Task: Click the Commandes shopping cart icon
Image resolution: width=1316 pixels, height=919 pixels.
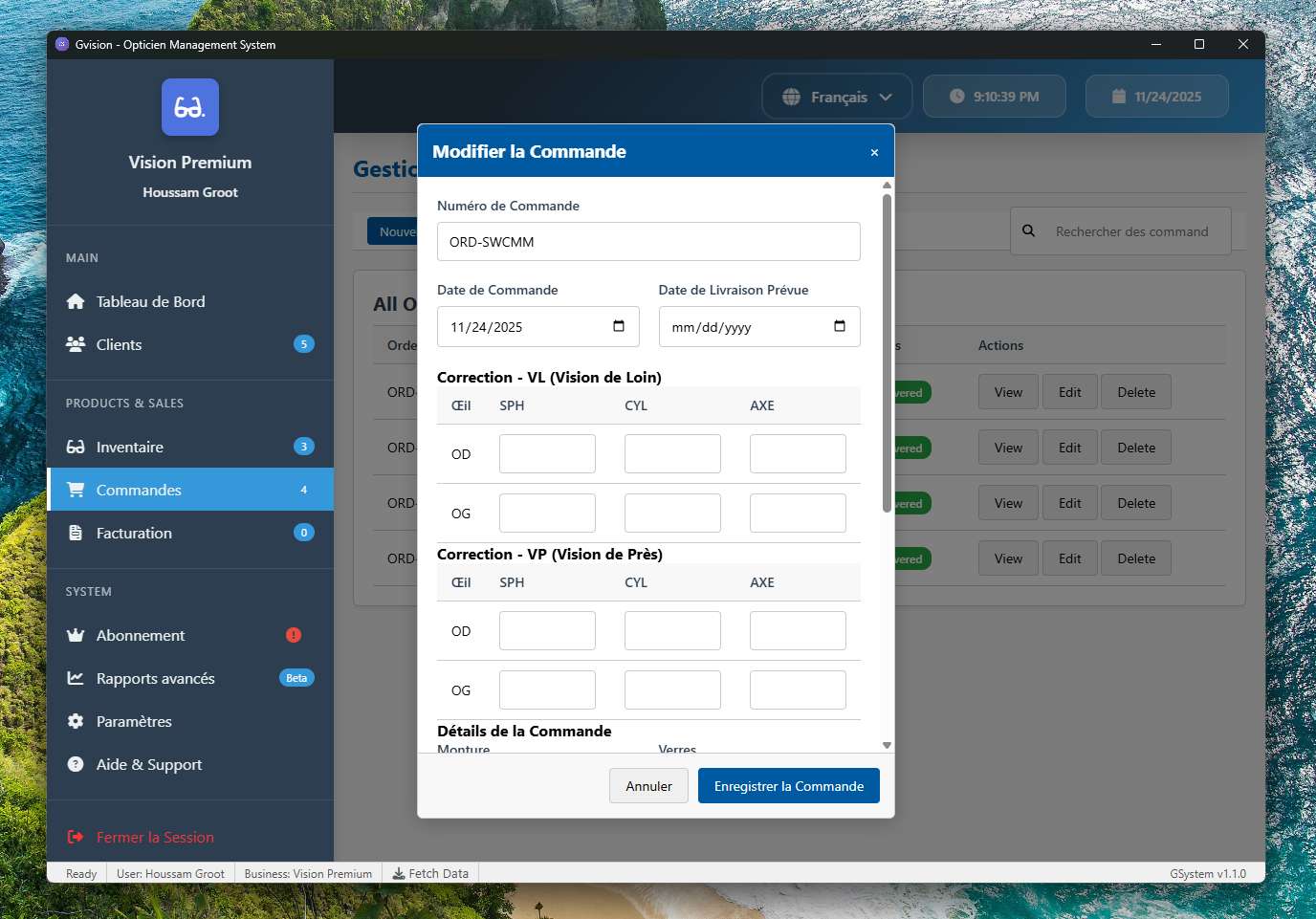Action: (76, 490)
